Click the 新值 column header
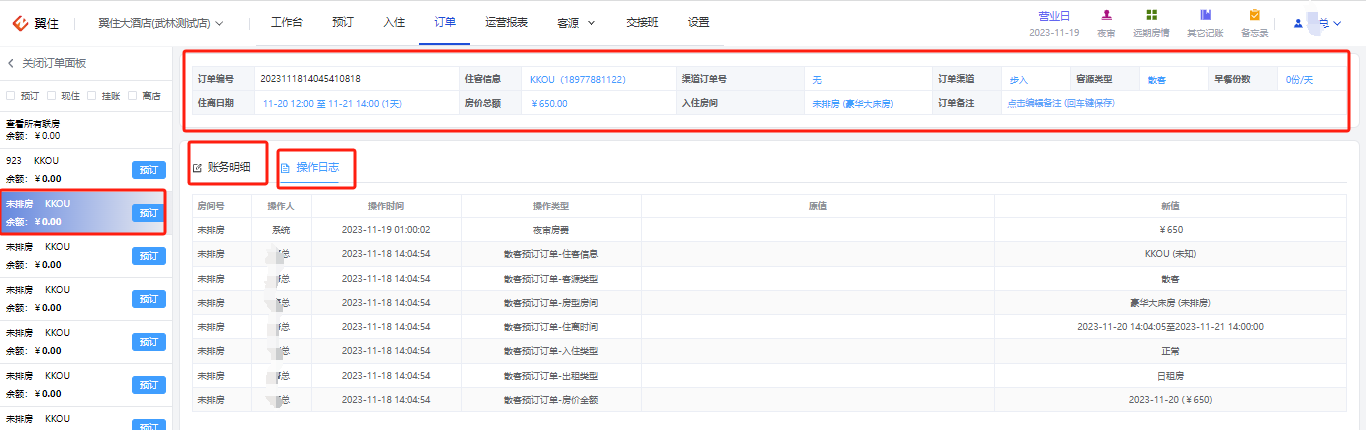Screen dimensions: 1366x430 tap(1170, 205)
